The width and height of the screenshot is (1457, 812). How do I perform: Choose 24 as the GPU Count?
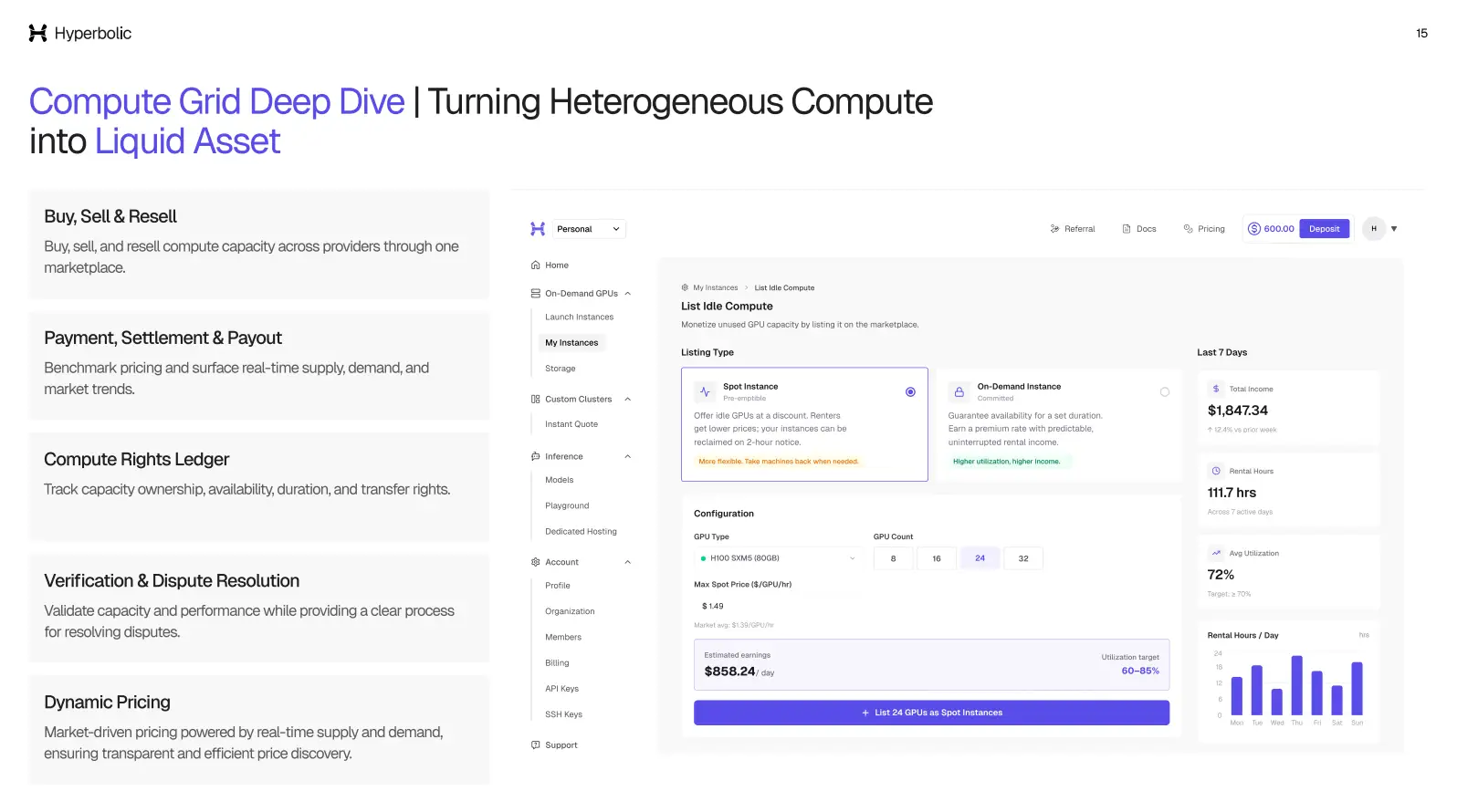pos(980,558)
